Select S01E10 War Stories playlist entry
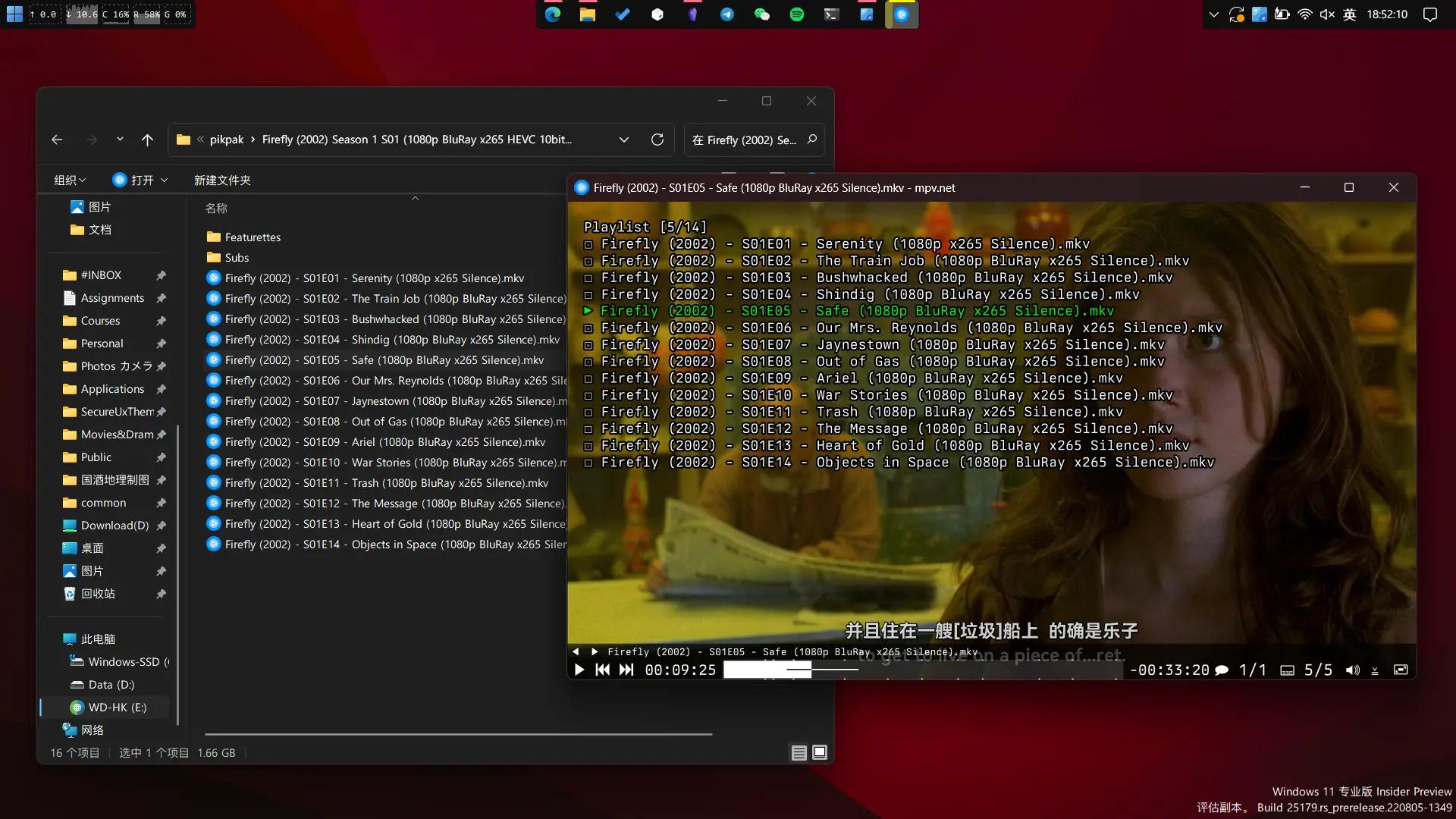 pyautogui.click(x=877, y=395)
